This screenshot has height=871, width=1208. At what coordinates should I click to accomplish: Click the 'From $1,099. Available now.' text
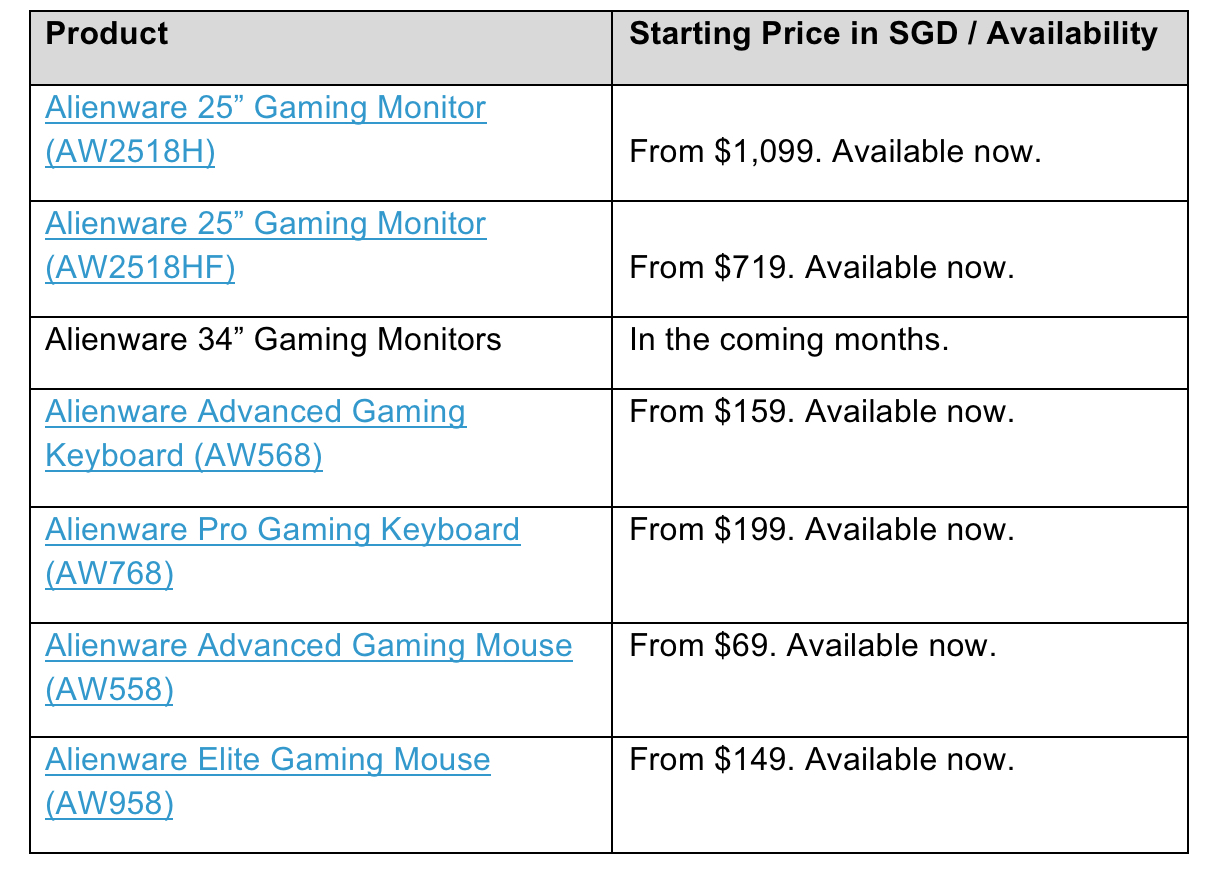[836, 153]
